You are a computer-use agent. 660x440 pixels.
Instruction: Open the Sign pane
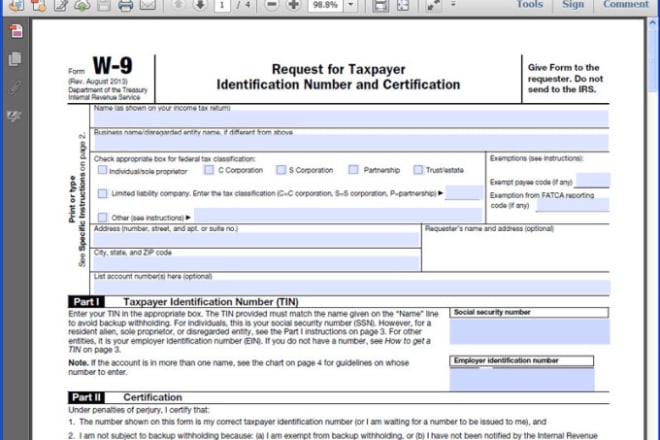tap(573, 4)
